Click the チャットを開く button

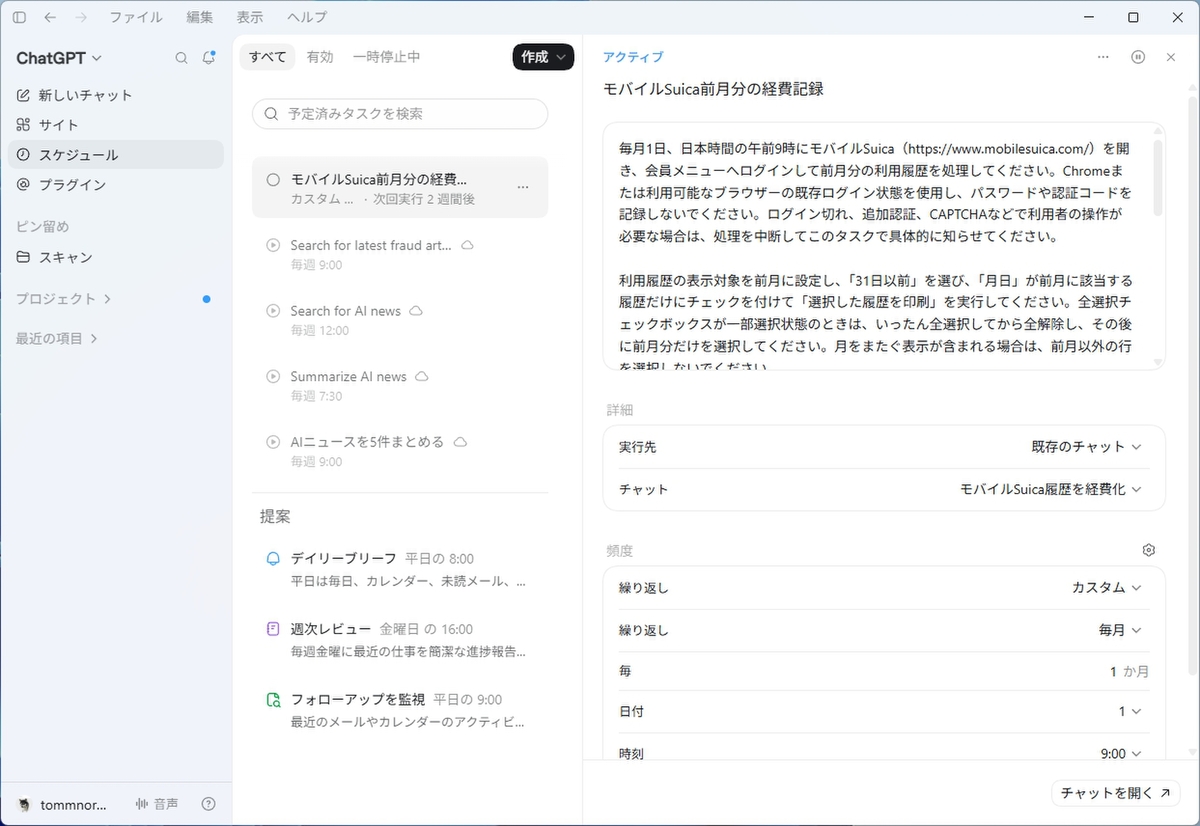(1115, 793)
